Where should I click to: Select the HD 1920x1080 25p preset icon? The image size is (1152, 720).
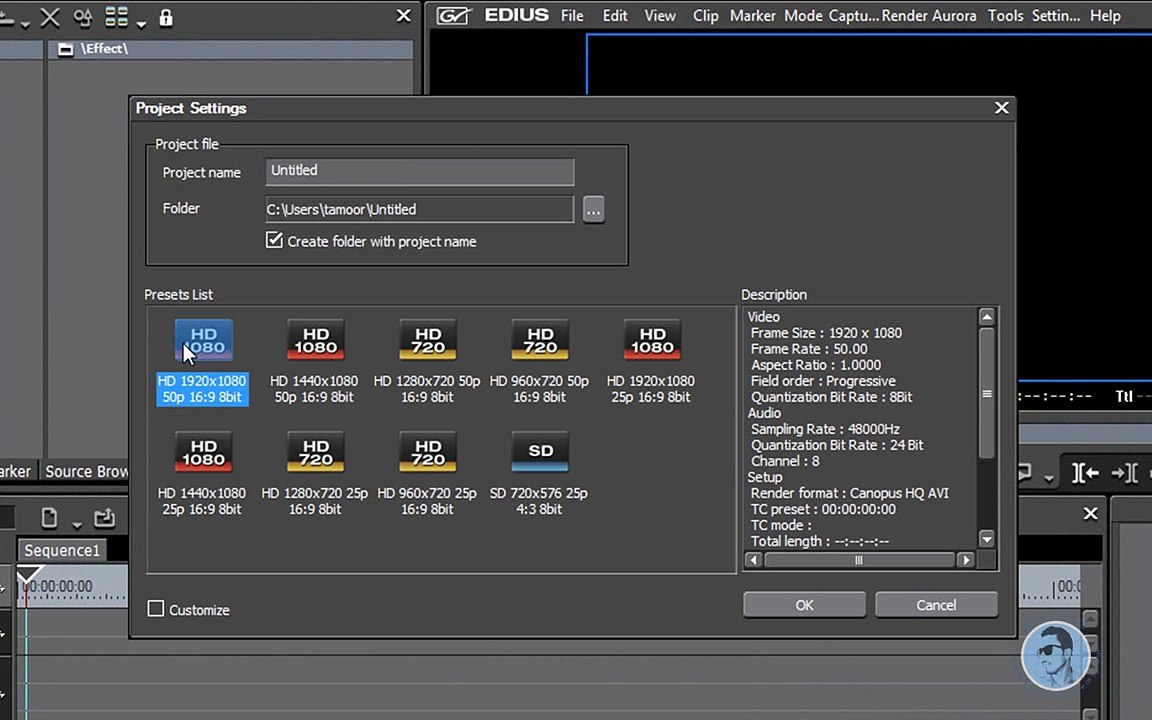pyautogui.click(x=652, y=341)
